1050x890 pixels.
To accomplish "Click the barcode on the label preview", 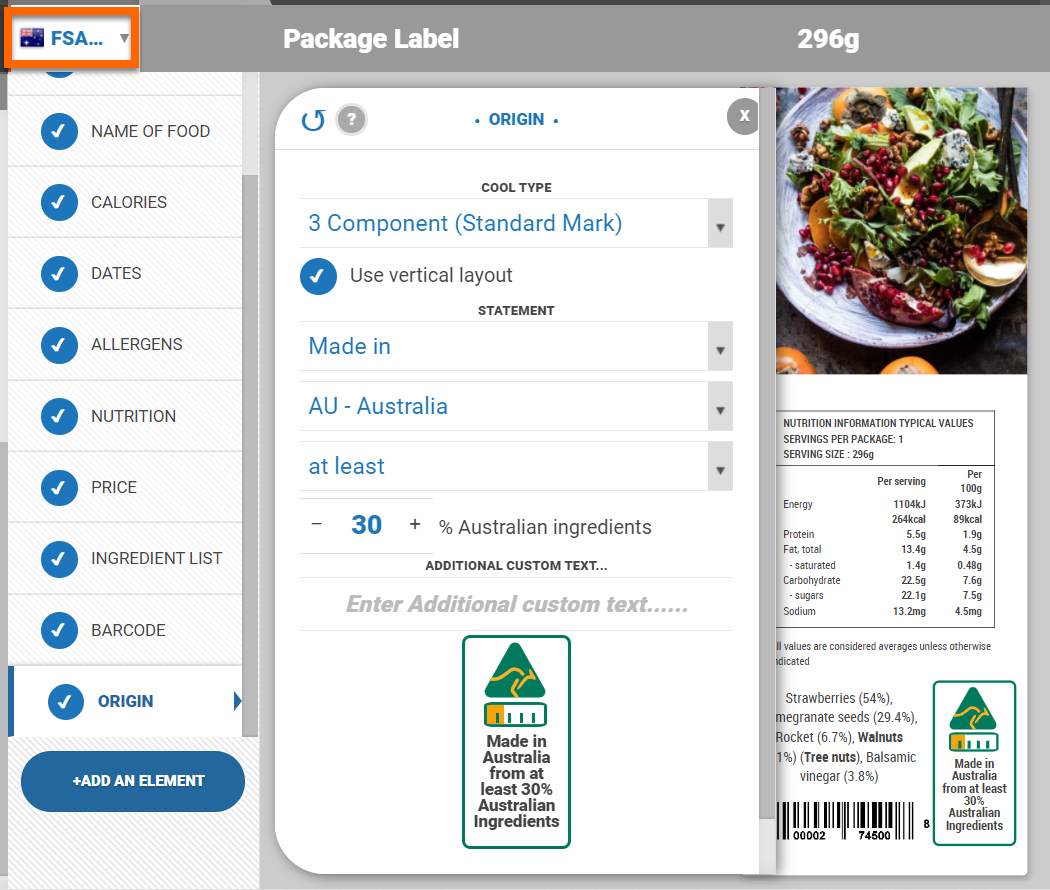I will tap(850, 822).
